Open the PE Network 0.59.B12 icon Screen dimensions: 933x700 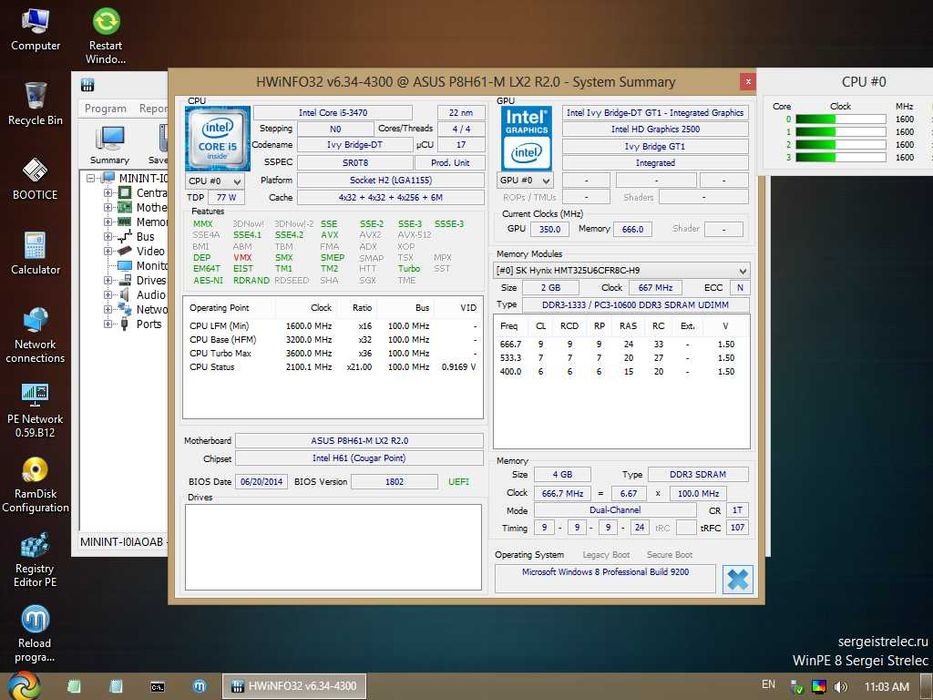pos(35,395)
